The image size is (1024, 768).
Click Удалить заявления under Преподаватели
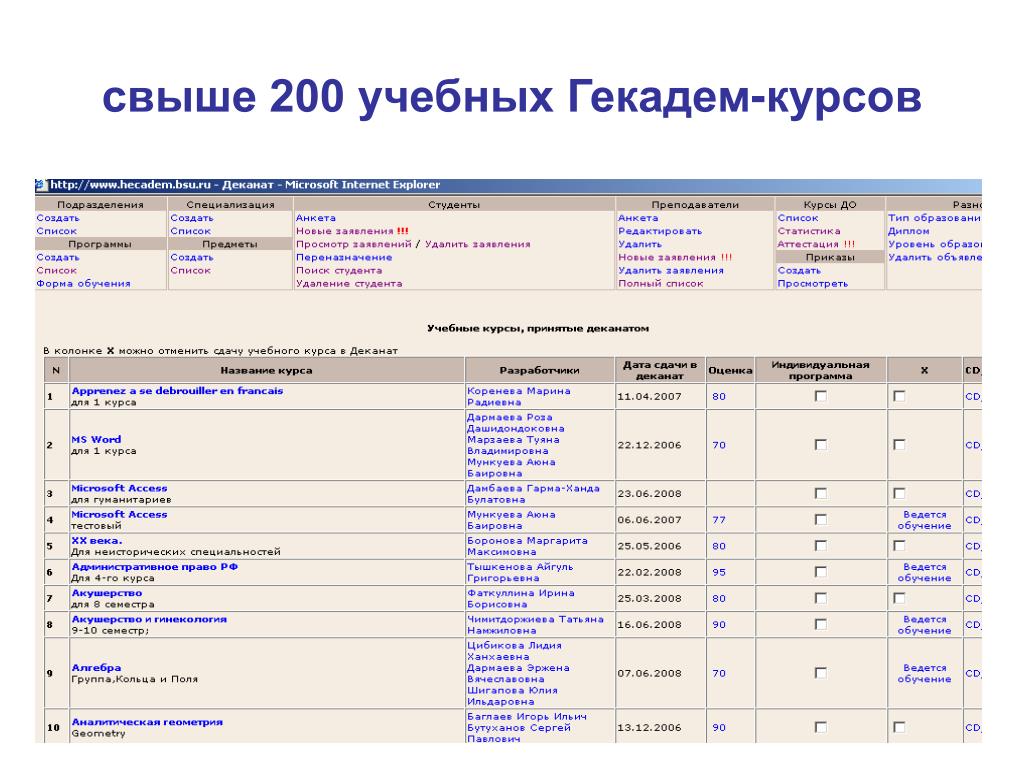tap(671, 270)
